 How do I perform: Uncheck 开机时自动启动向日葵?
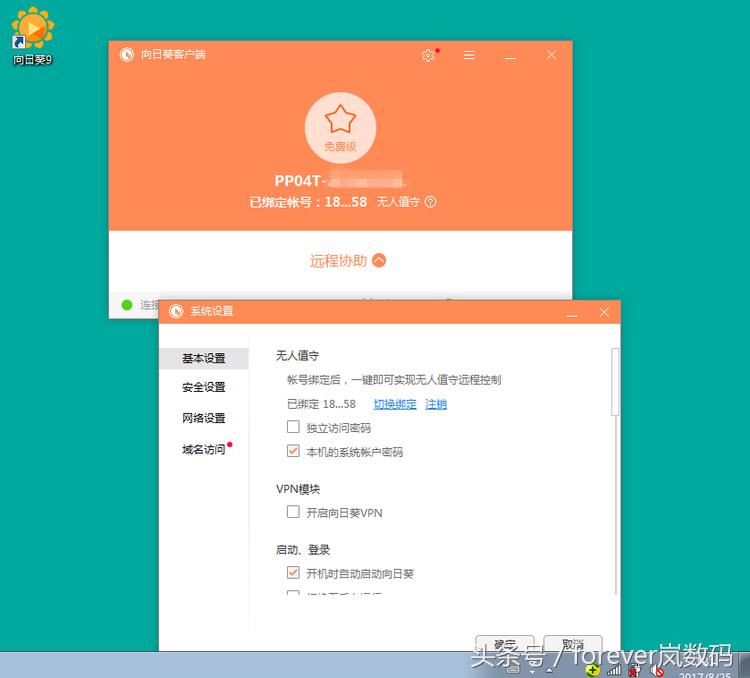point(293,573)
